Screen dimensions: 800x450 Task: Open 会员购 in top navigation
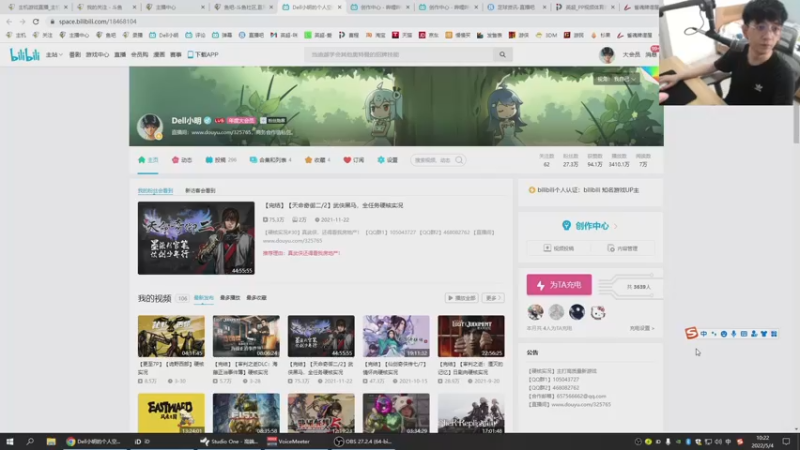pos(139,55)
